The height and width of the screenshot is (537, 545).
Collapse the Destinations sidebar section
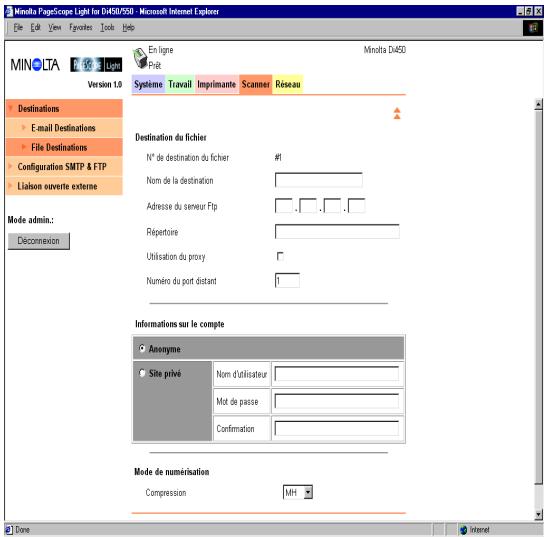64,108
